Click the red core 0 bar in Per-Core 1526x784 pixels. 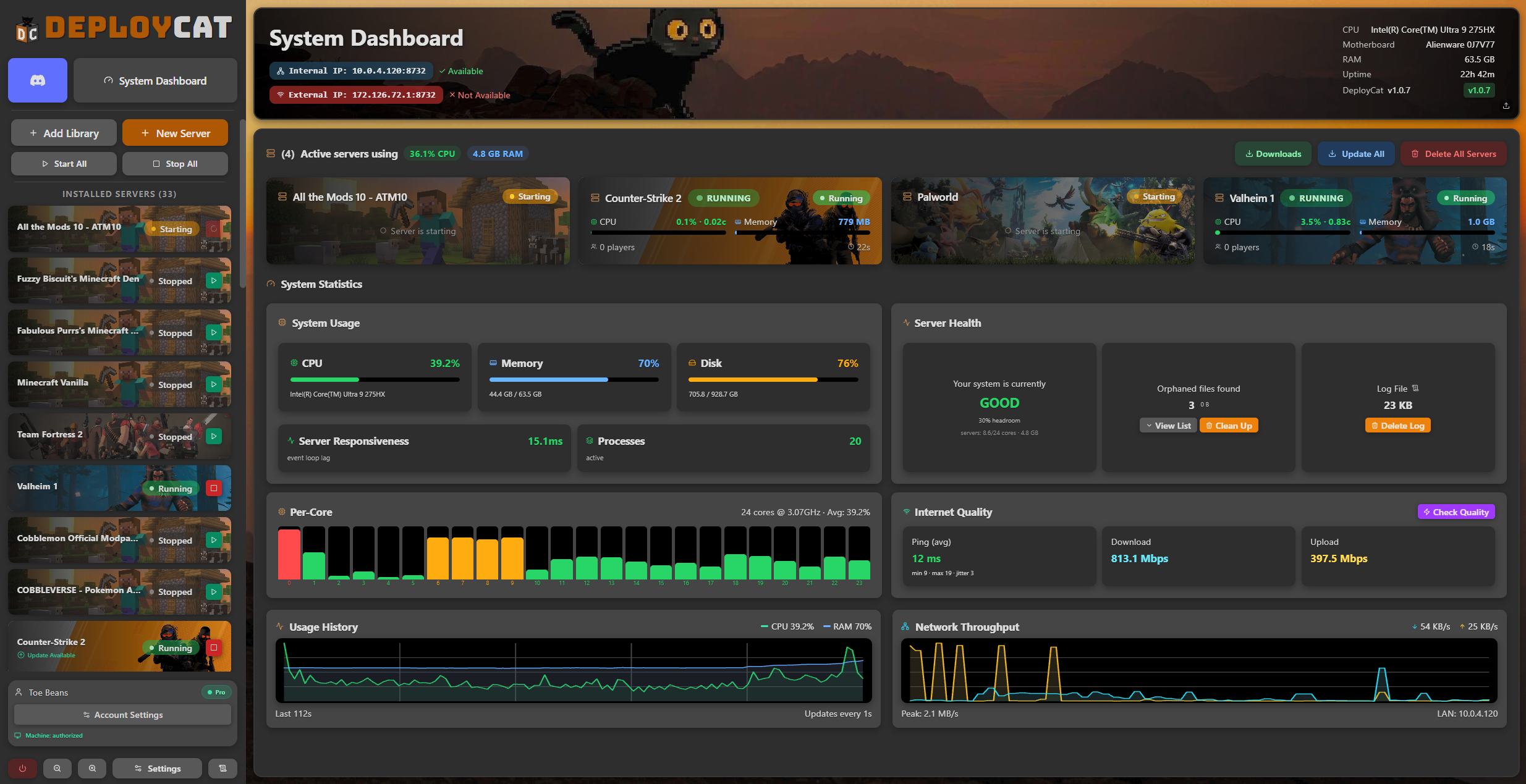click(289, 554)
